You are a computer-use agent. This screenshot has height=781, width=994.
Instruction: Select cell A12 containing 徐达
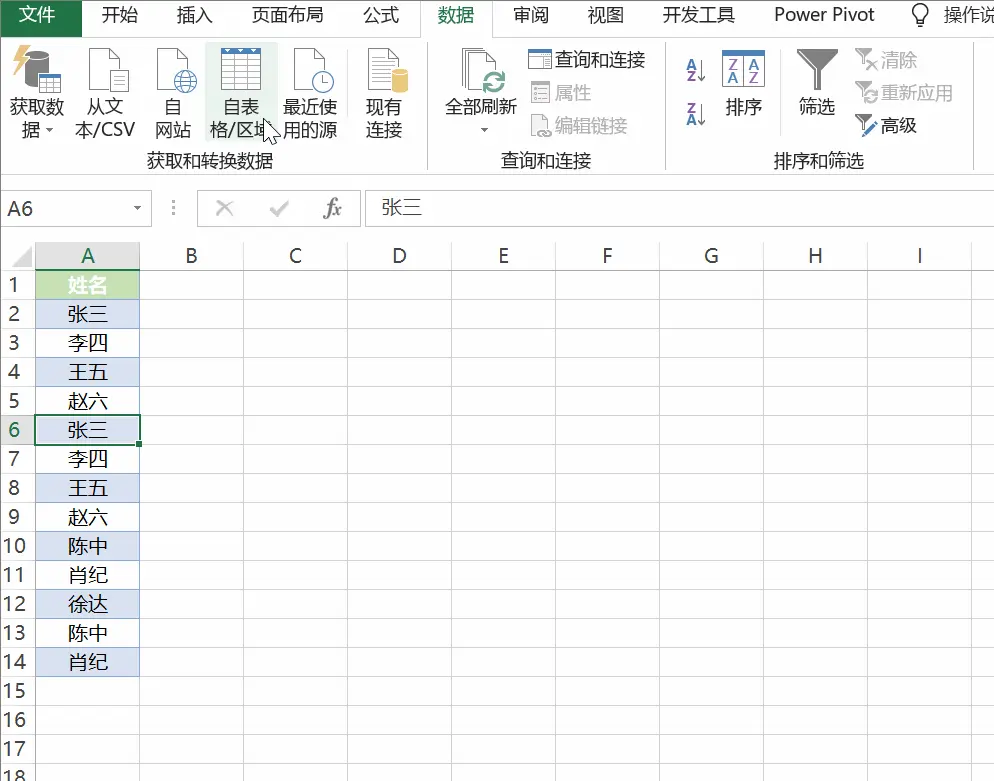pos(87,604)
